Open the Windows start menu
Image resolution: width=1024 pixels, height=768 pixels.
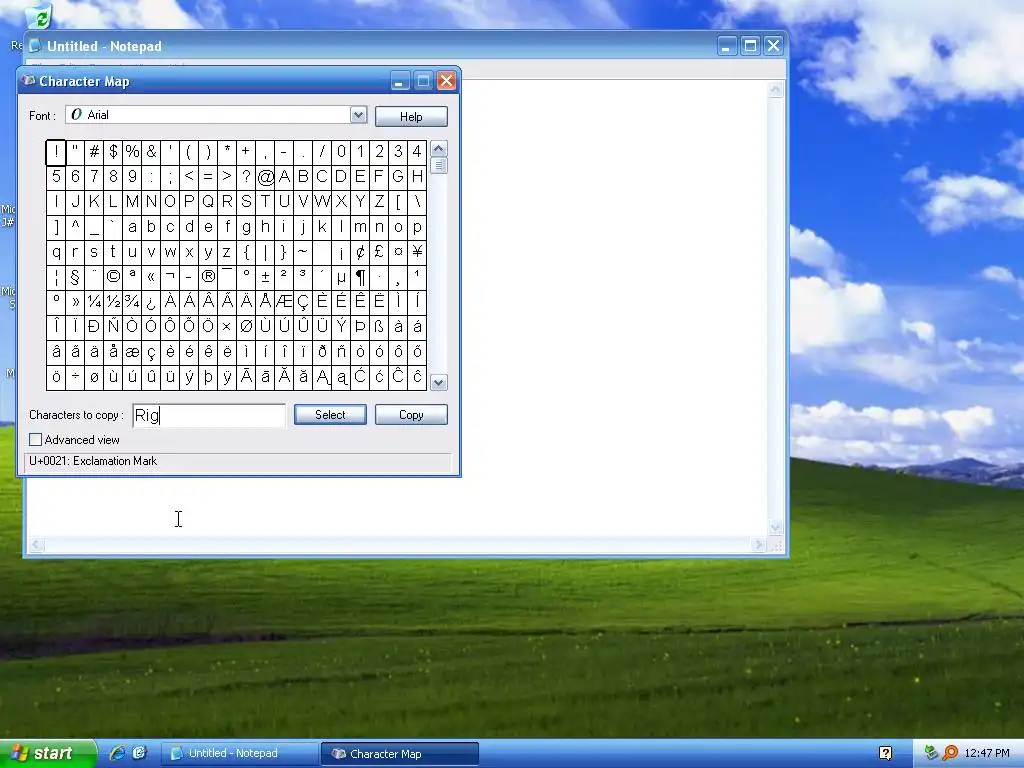pyautogui.click(x=47, y=754)
